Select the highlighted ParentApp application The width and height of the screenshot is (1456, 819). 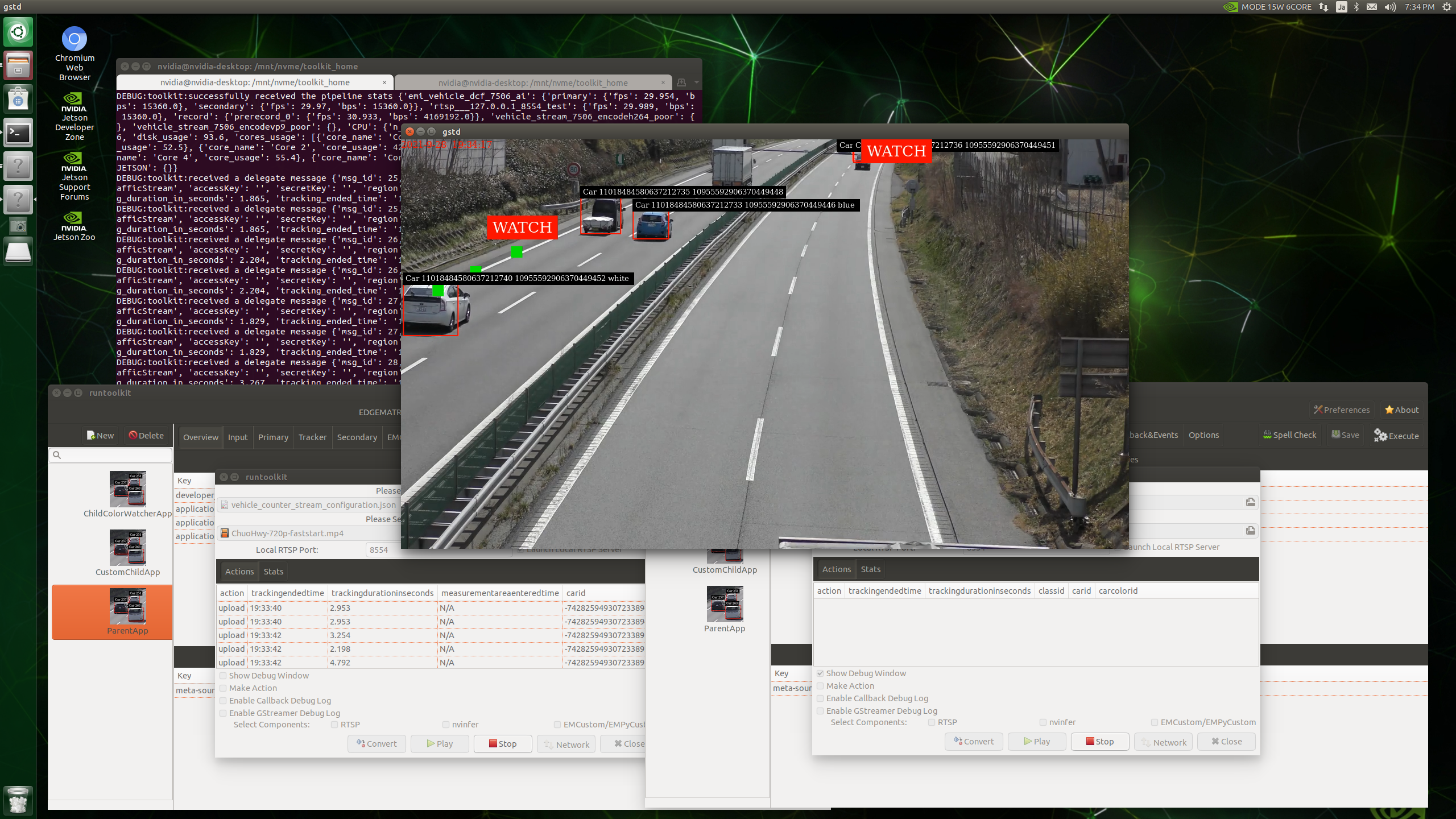click(112, 612)
